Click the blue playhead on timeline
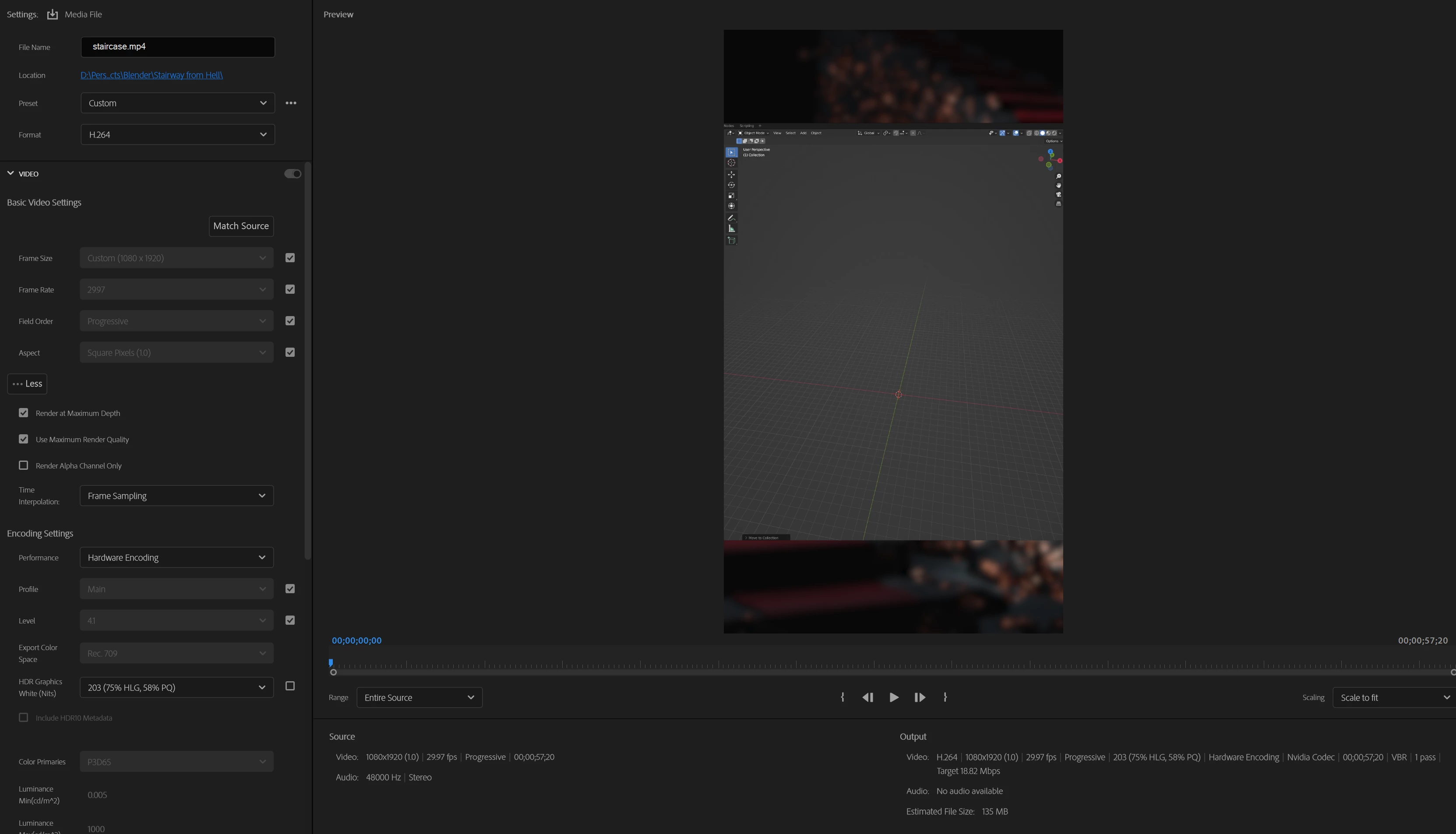Viewport: 1456px width, 834px height. pos(331,663)
